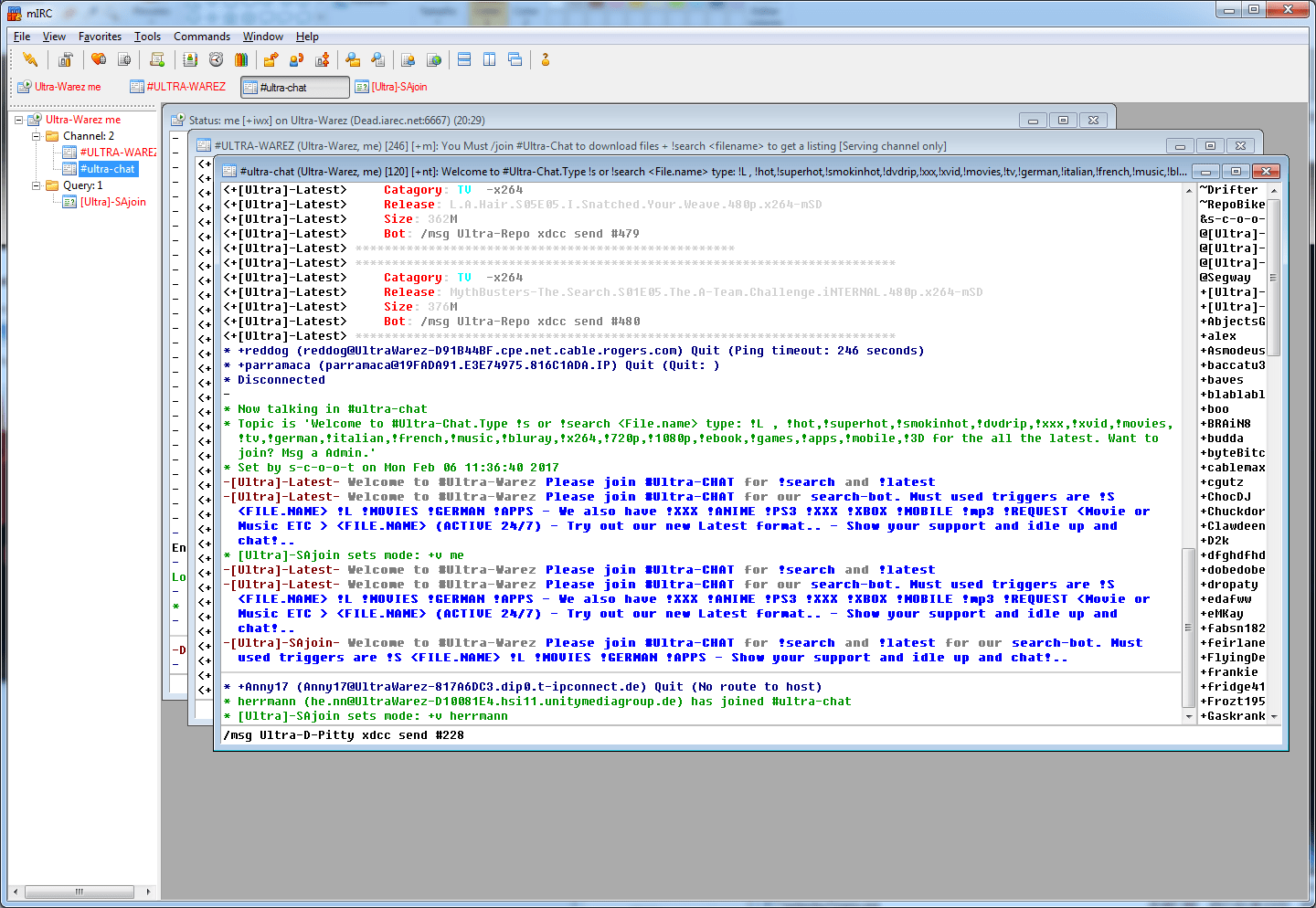Image resolution: width=1316 pixels, height=908 pixels.
Task: Open the URLs List globe icon
Action: [434, 59]
